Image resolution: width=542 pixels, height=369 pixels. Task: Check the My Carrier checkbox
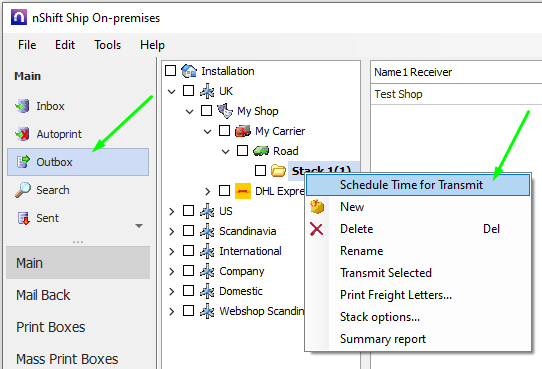[224, 131]
